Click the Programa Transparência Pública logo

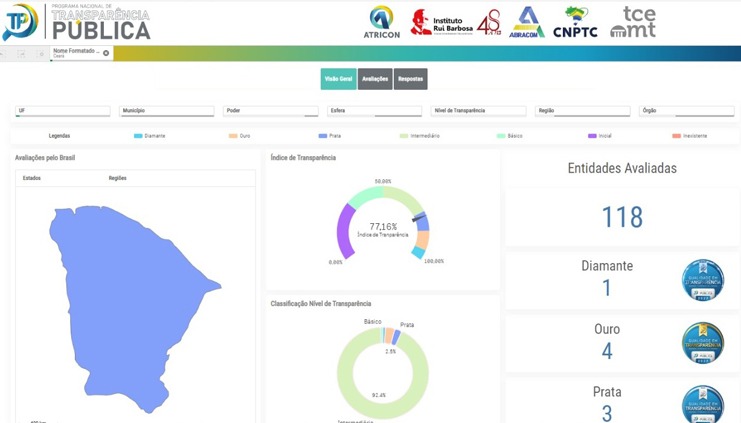tap(77, 22)
